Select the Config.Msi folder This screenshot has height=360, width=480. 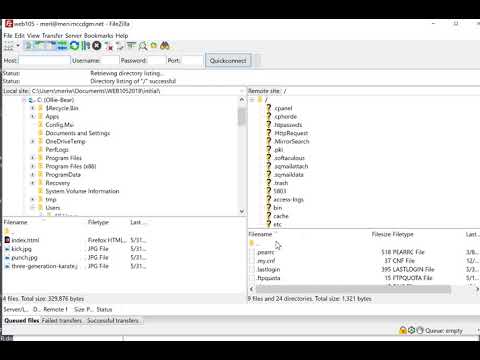point(59,125)
